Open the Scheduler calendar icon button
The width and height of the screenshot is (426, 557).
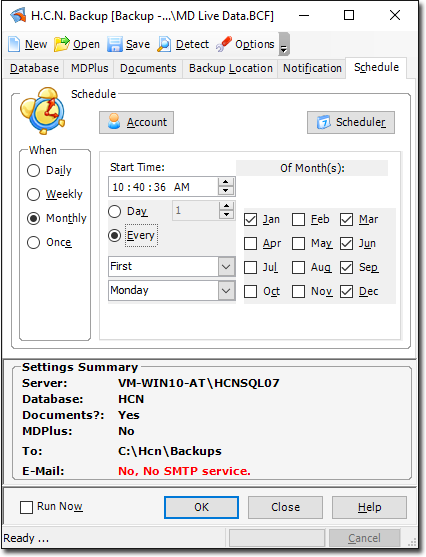click(351, 123)
